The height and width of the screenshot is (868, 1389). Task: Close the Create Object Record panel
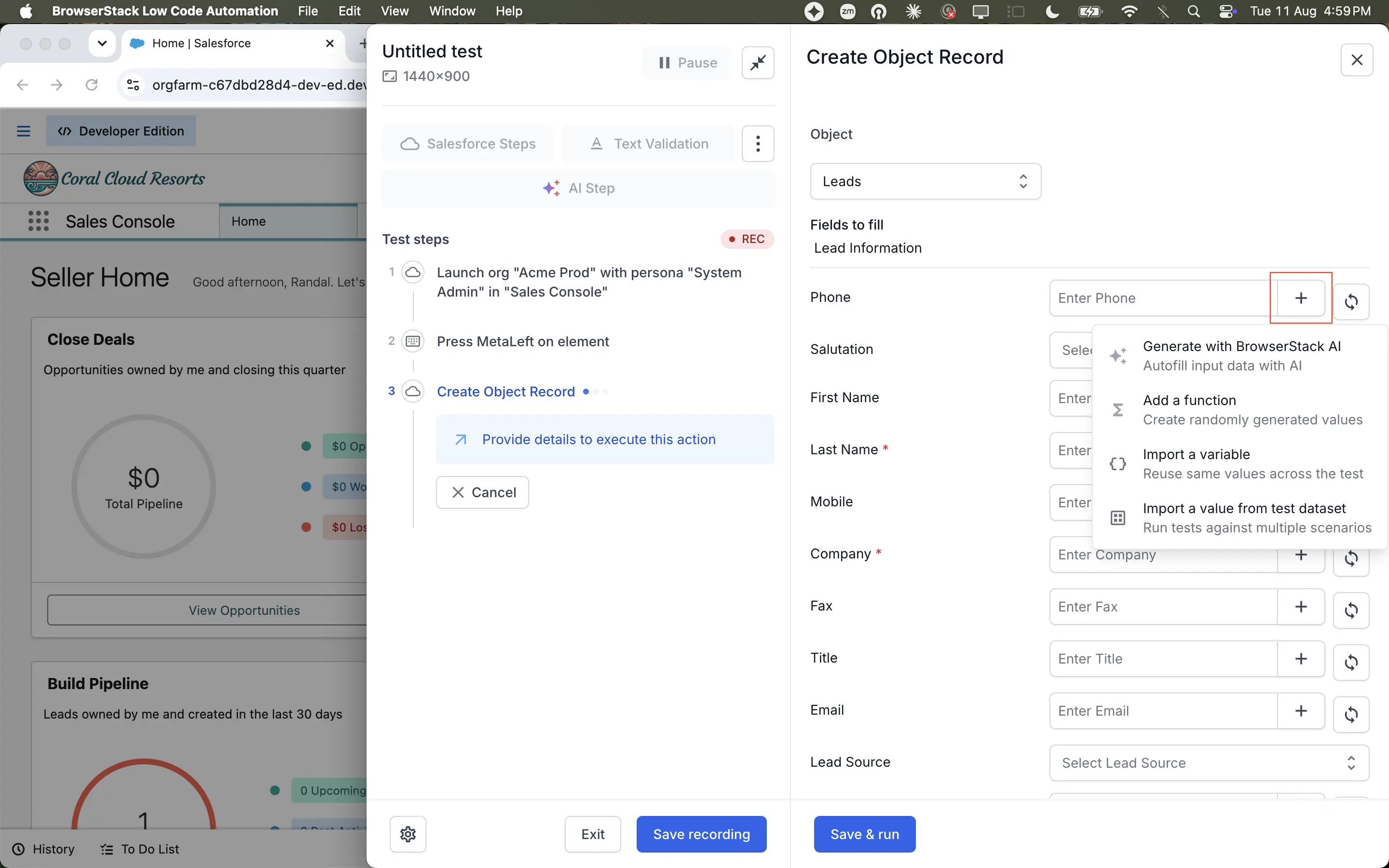(x=1356, y=60)
